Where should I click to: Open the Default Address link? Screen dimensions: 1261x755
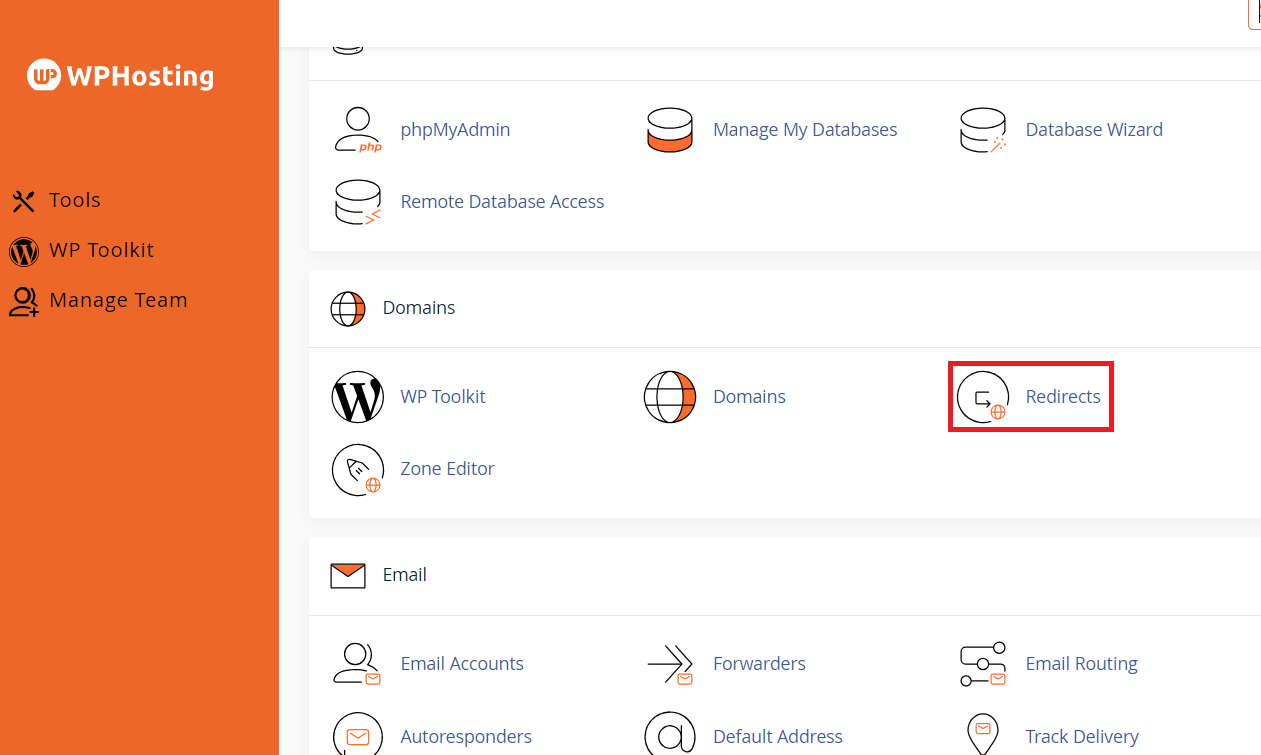[777, 737]
